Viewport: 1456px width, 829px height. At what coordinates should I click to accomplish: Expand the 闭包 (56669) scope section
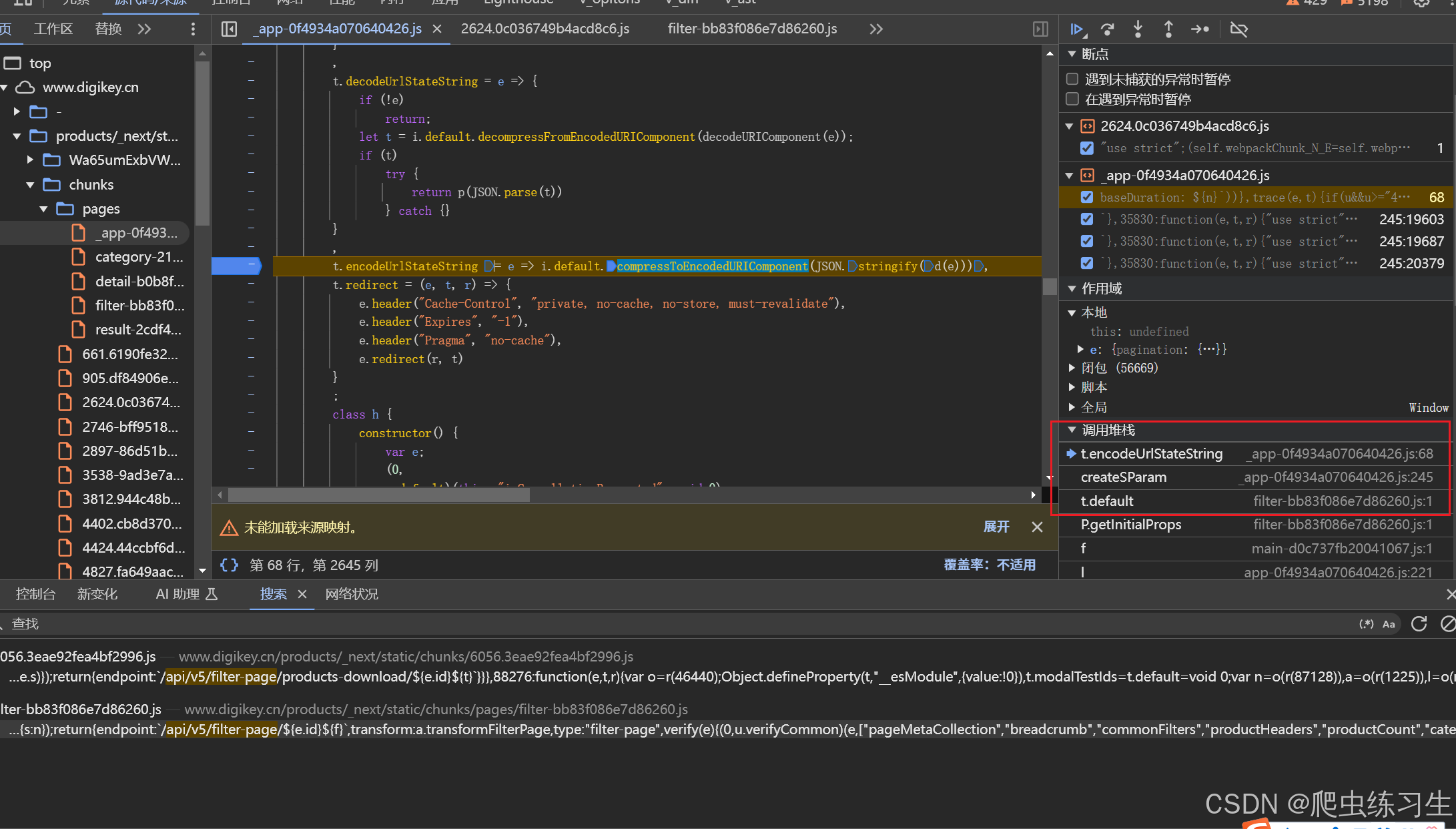point(1072,368)
